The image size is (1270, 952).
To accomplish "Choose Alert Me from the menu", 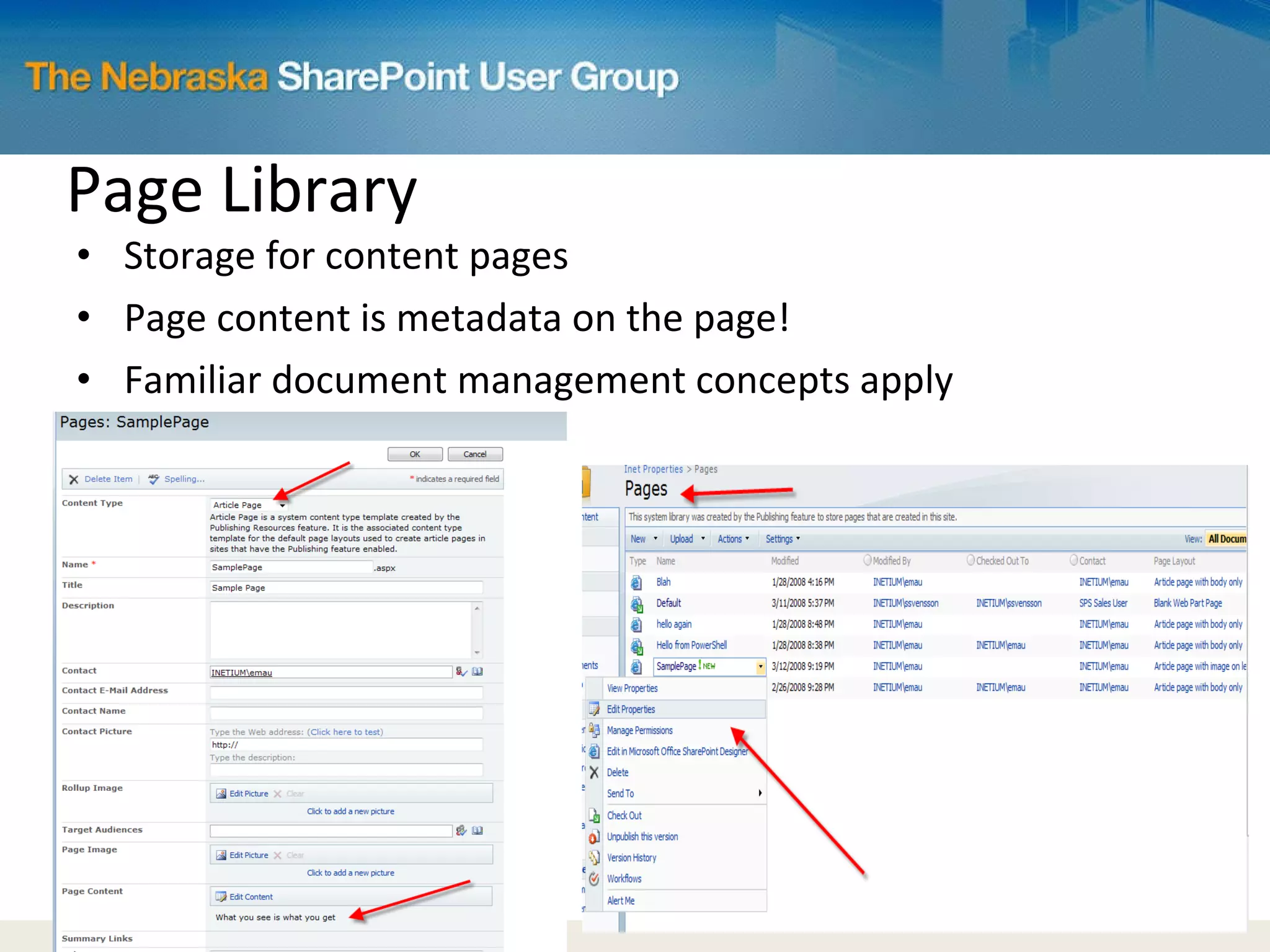I will click(620, 901).
